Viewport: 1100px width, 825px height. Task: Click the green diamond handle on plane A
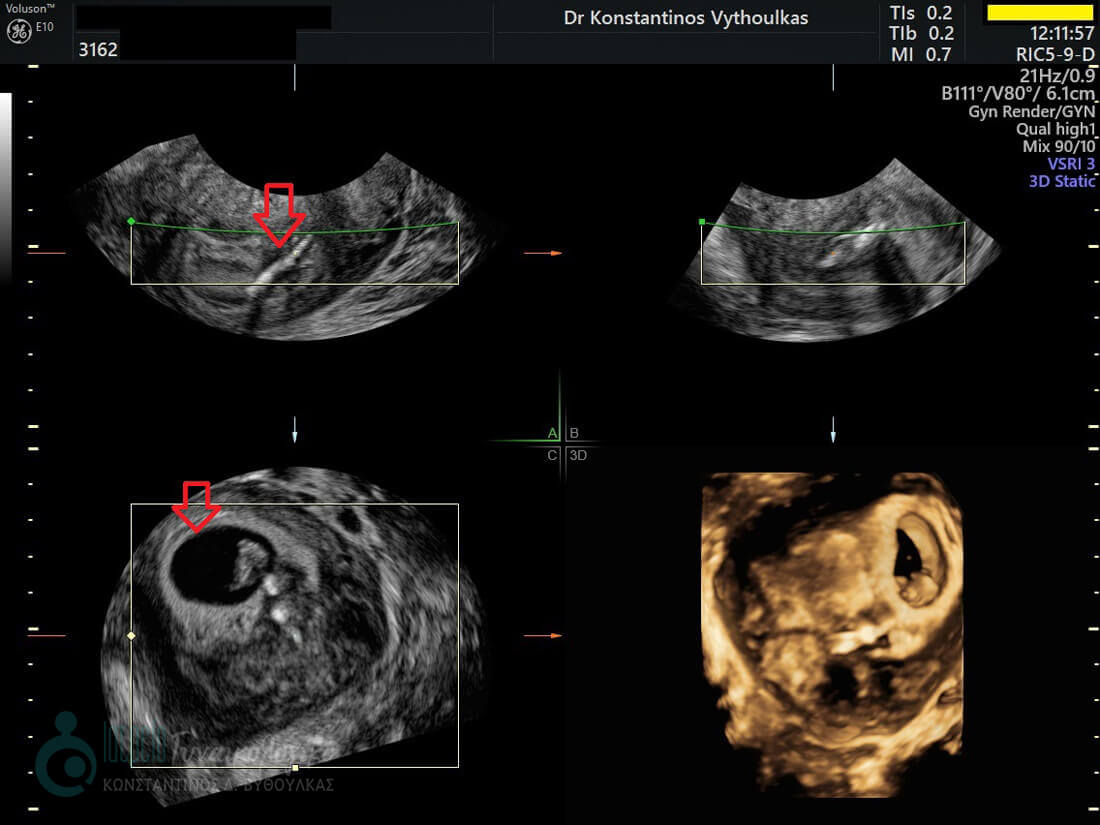[x=131, y=221]
